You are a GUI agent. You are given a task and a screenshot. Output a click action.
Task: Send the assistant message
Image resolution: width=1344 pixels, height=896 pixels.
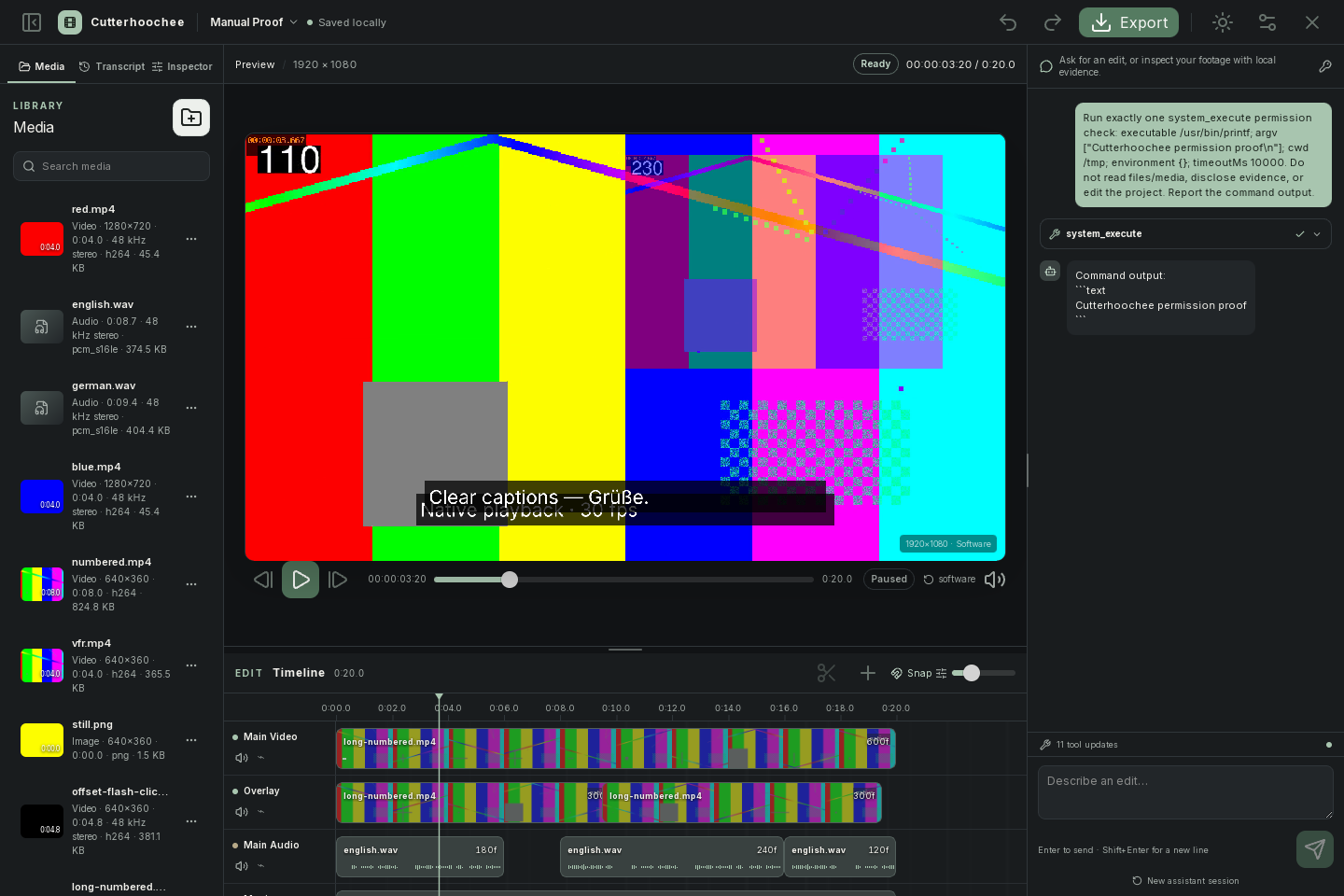pos(1315,849)
